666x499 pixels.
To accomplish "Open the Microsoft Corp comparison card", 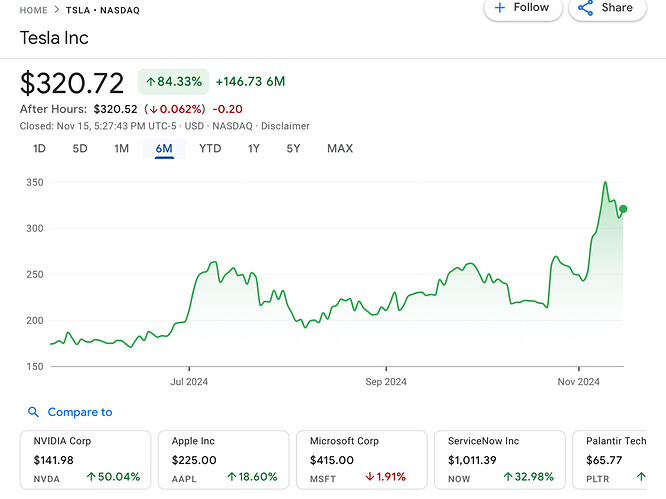I will [361, 460].
